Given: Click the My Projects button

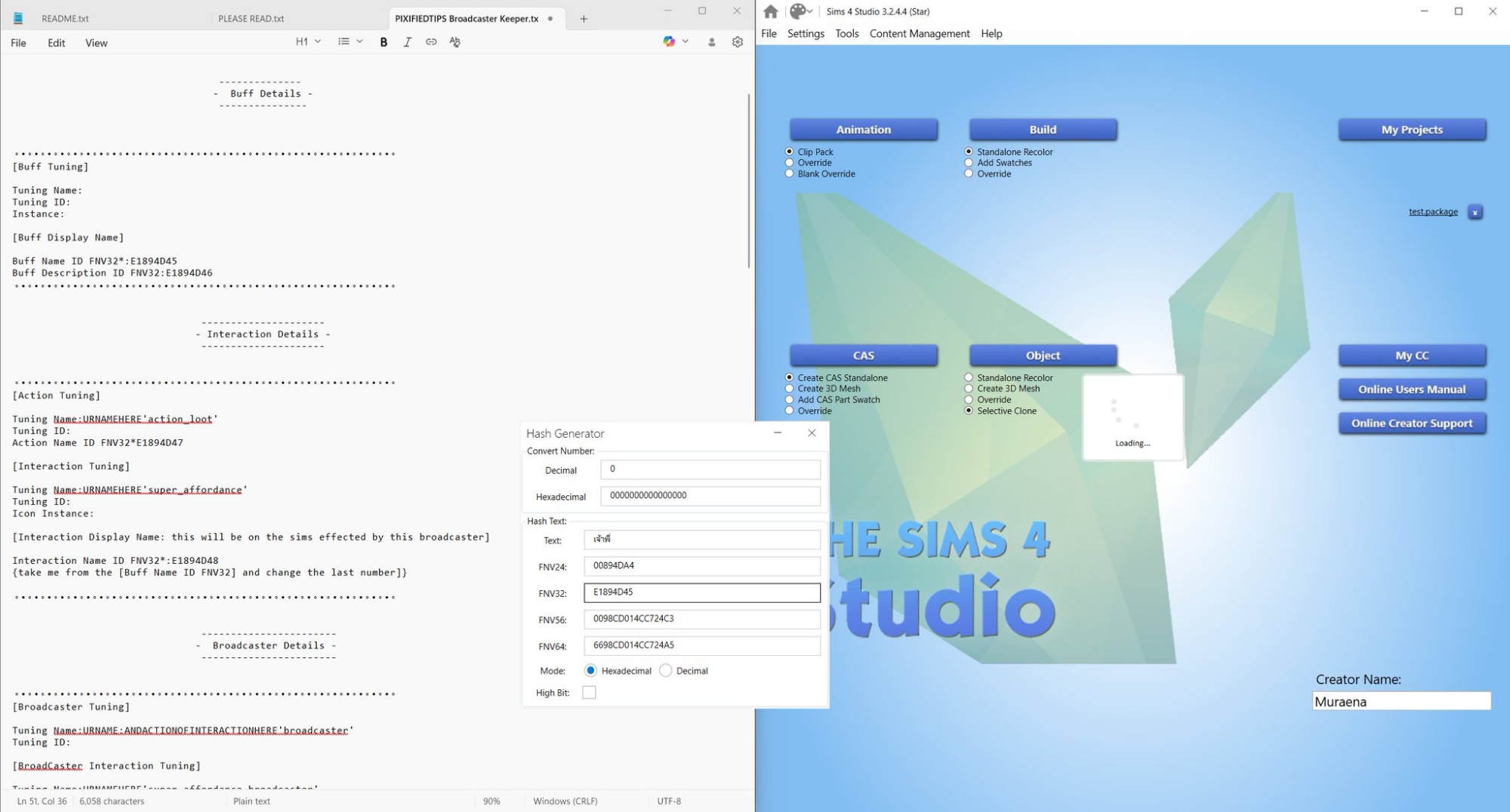Looking at the screenshot, I should point(1411,130).
